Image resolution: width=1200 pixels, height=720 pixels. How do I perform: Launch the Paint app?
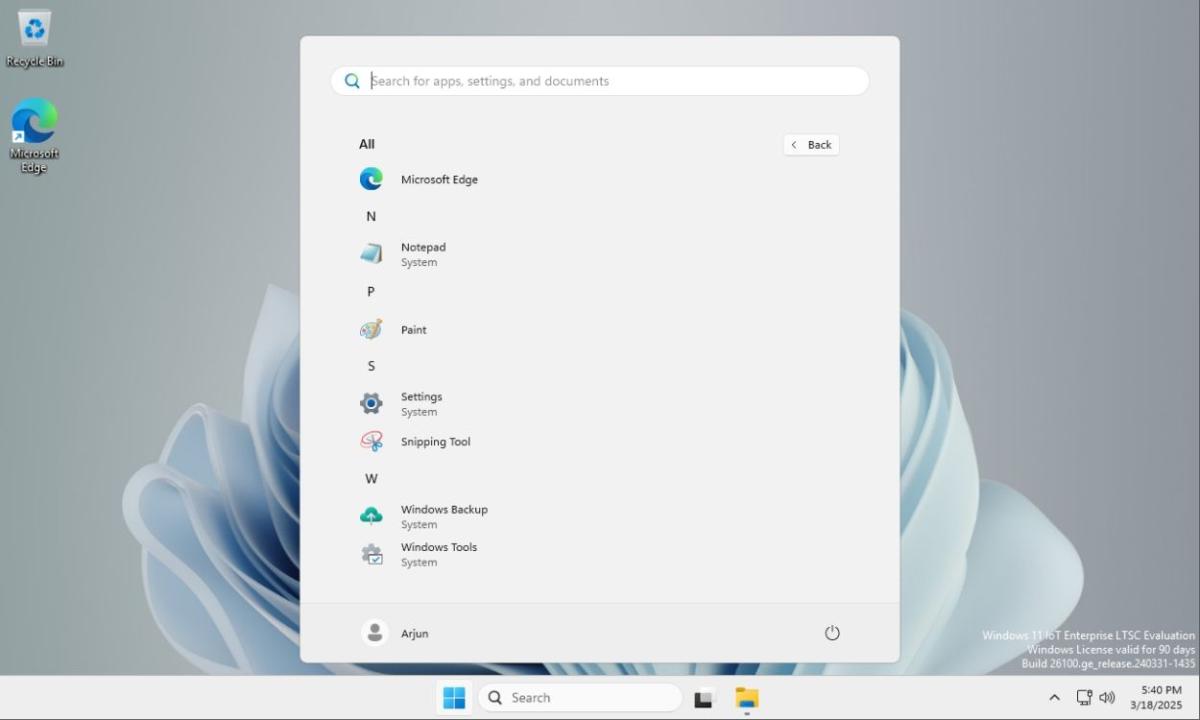[x=412, y=329]
